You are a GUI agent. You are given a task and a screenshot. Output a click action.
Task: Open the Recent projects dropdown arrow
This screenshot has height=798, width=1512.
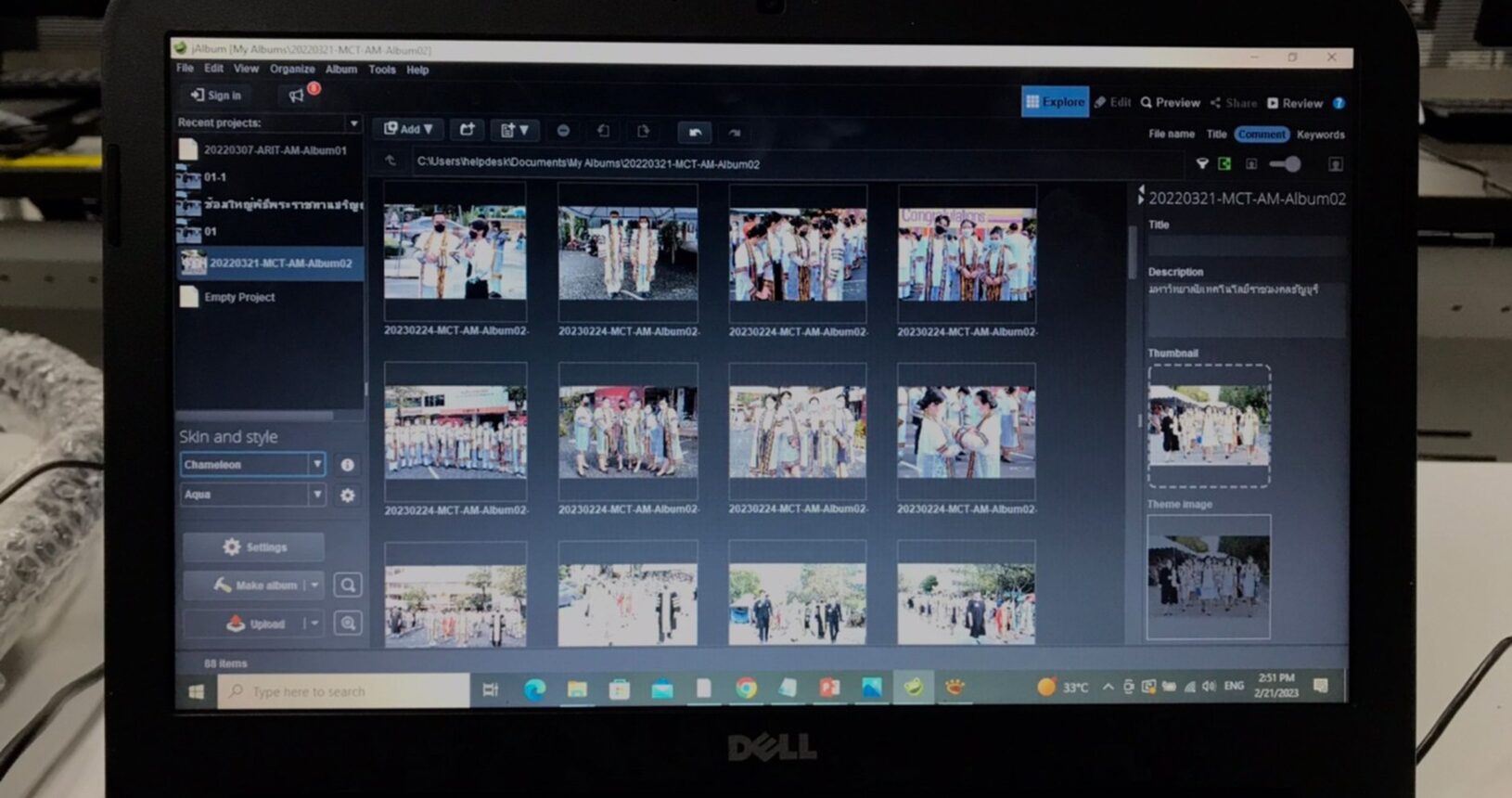(x=353, y=123)
